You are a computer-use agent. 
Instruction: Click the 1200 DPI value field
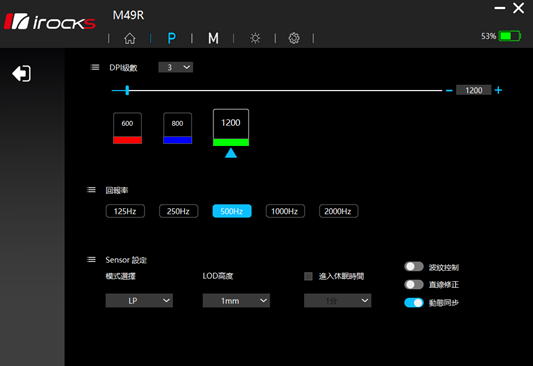tap(474, 90)
